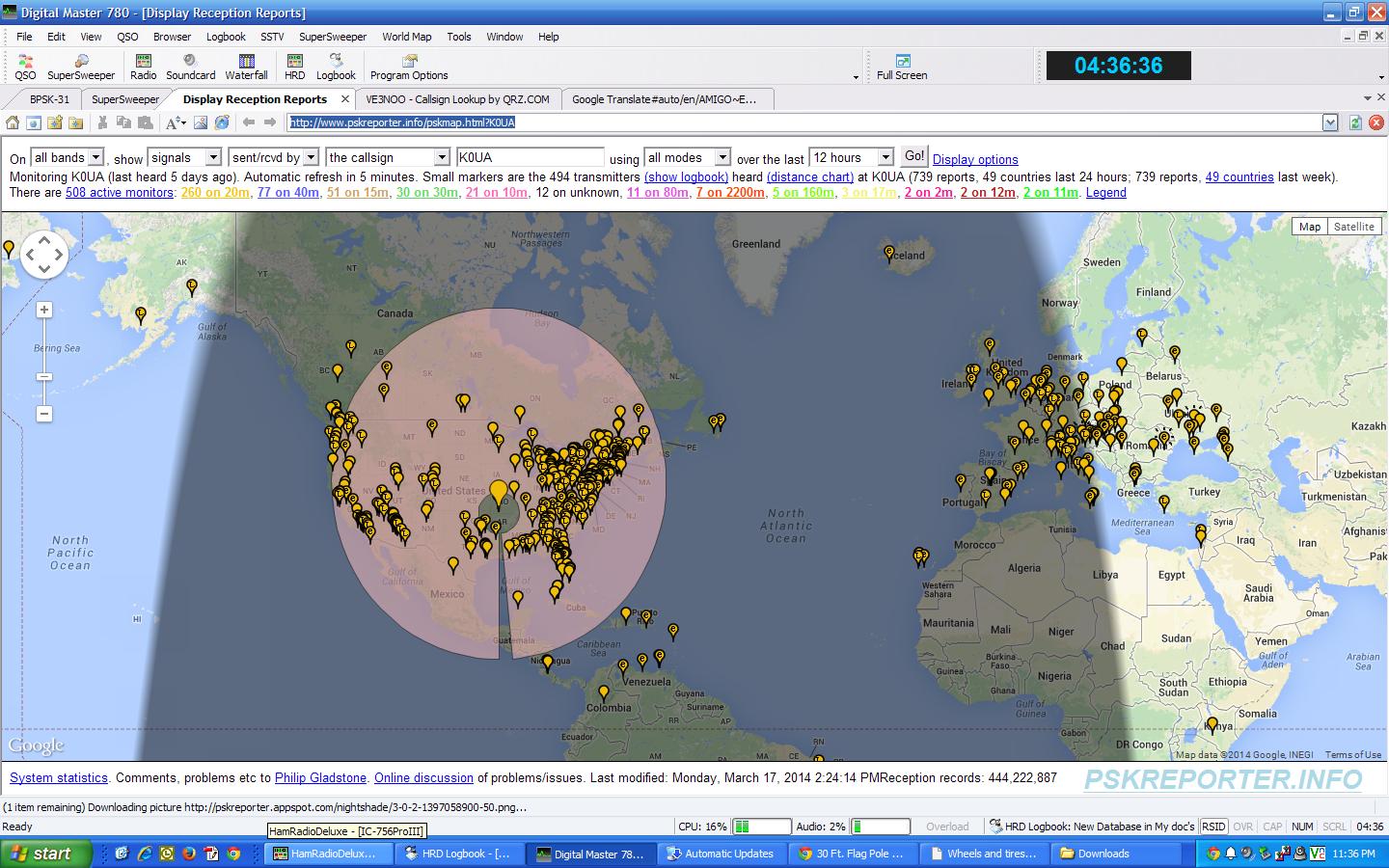Click the Go! button

point(913,156)
